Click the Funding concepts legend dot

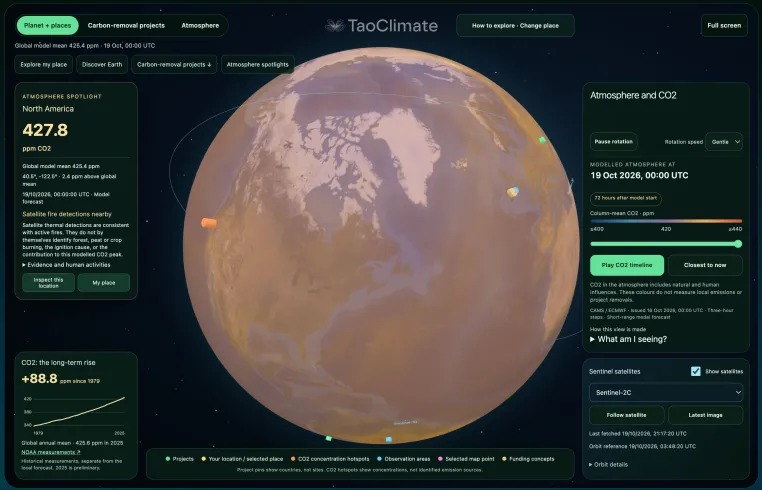pyautogui.click(x=504, y=459)
